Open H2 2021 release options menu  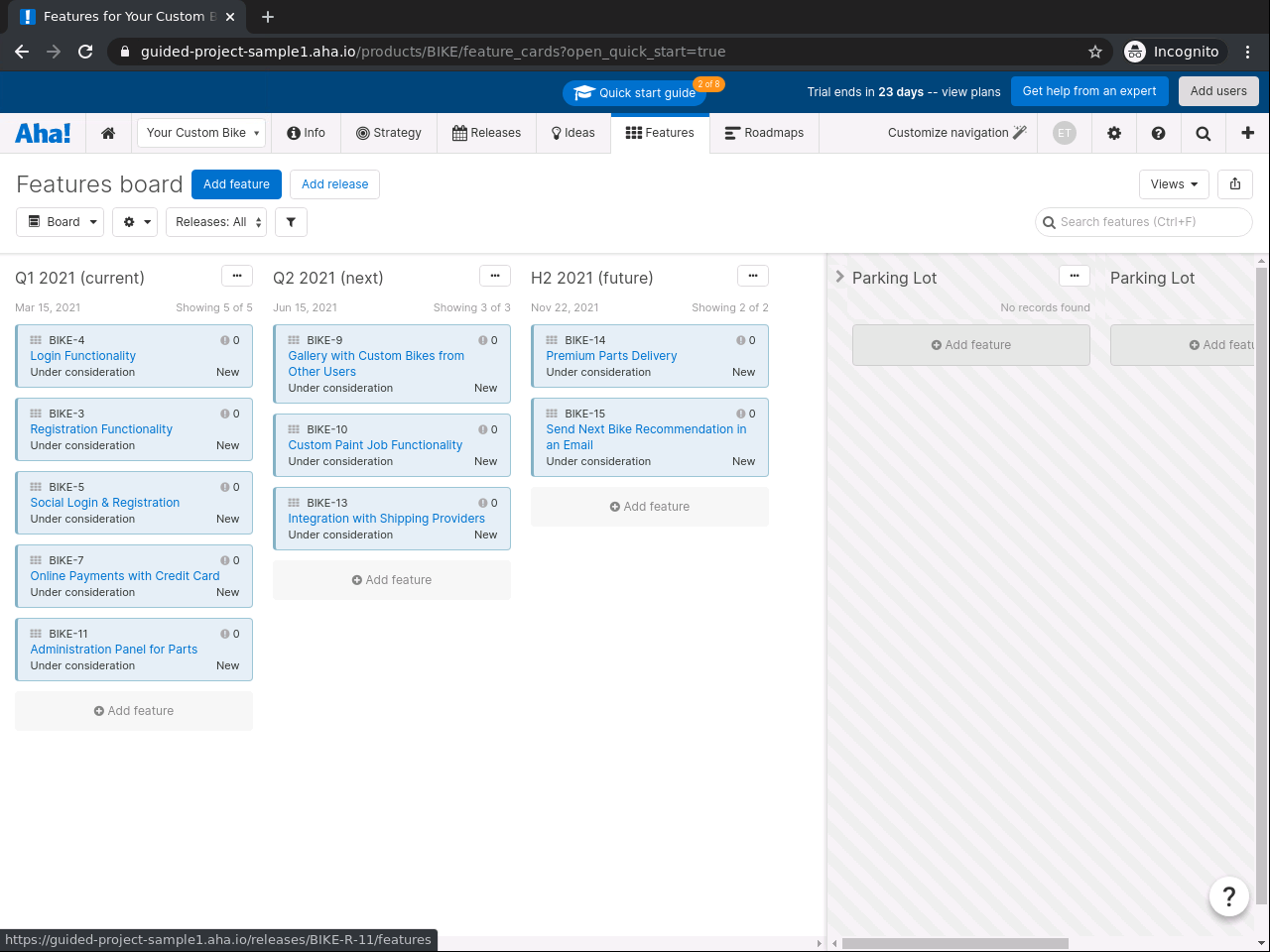pos(753,276)
